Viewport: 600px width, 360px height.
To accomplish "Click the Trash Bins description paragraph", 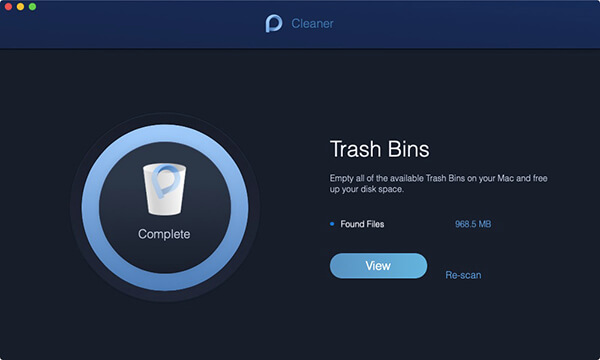I will pyautogui.click(x=439, y=184).
